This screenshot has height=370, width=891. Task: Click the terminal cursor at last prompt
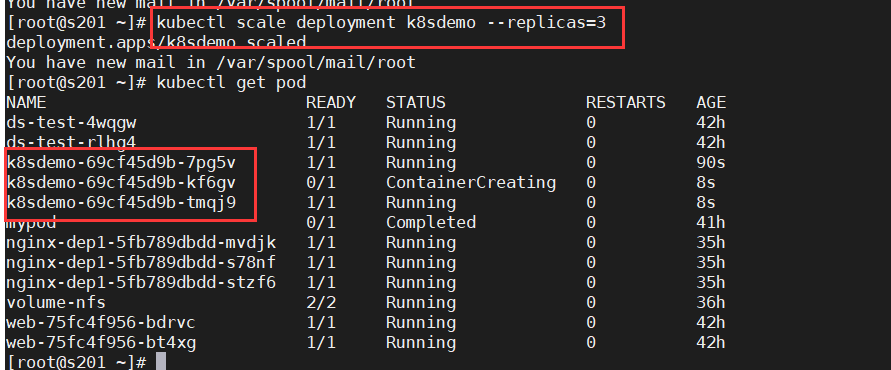pos(161,361)
